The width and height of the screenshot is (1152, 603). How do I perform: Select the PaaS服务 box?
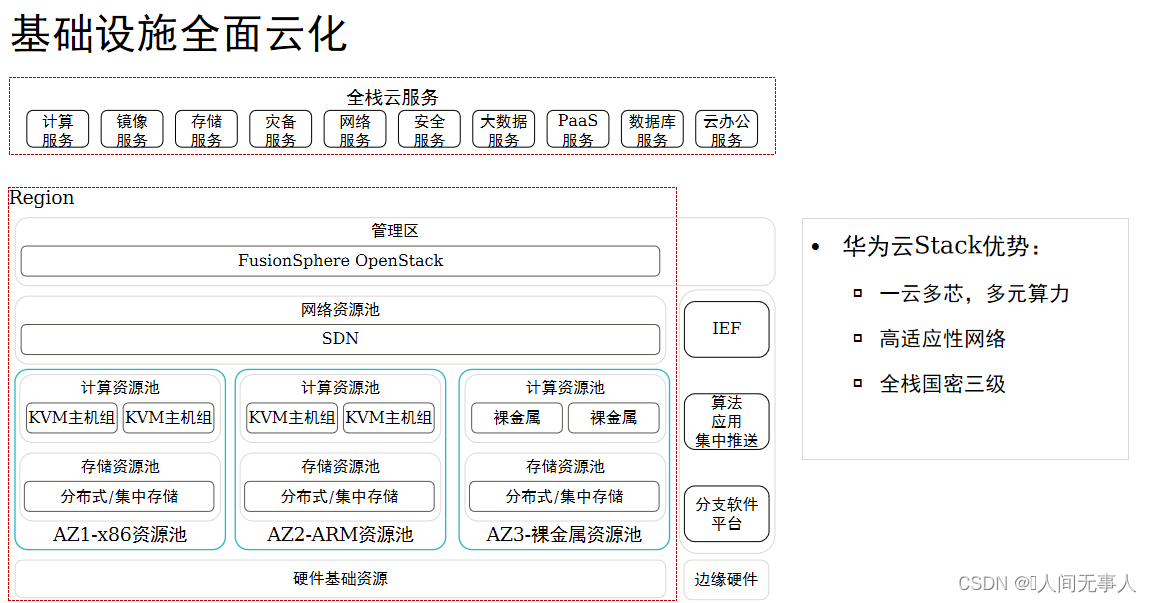tap(577, 129)
